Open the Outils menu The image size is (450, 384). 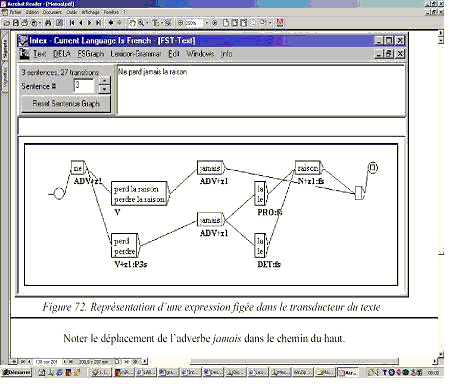click(72, 12)
